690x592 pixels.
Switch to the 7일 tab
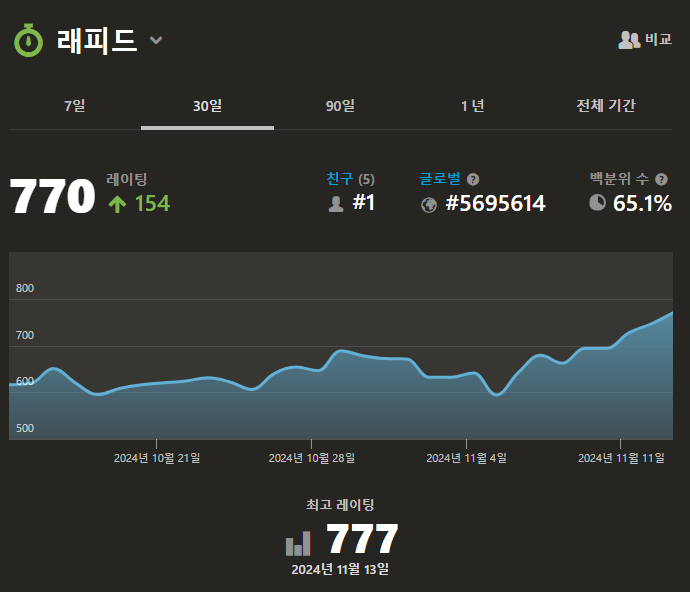tap(75, 106)
